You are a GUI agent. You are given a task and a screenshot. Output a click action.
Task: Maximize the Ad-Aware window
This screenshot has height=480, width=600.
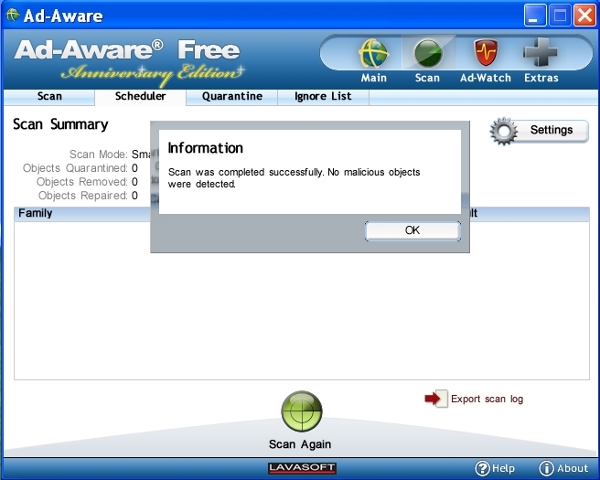coord(560,15)
